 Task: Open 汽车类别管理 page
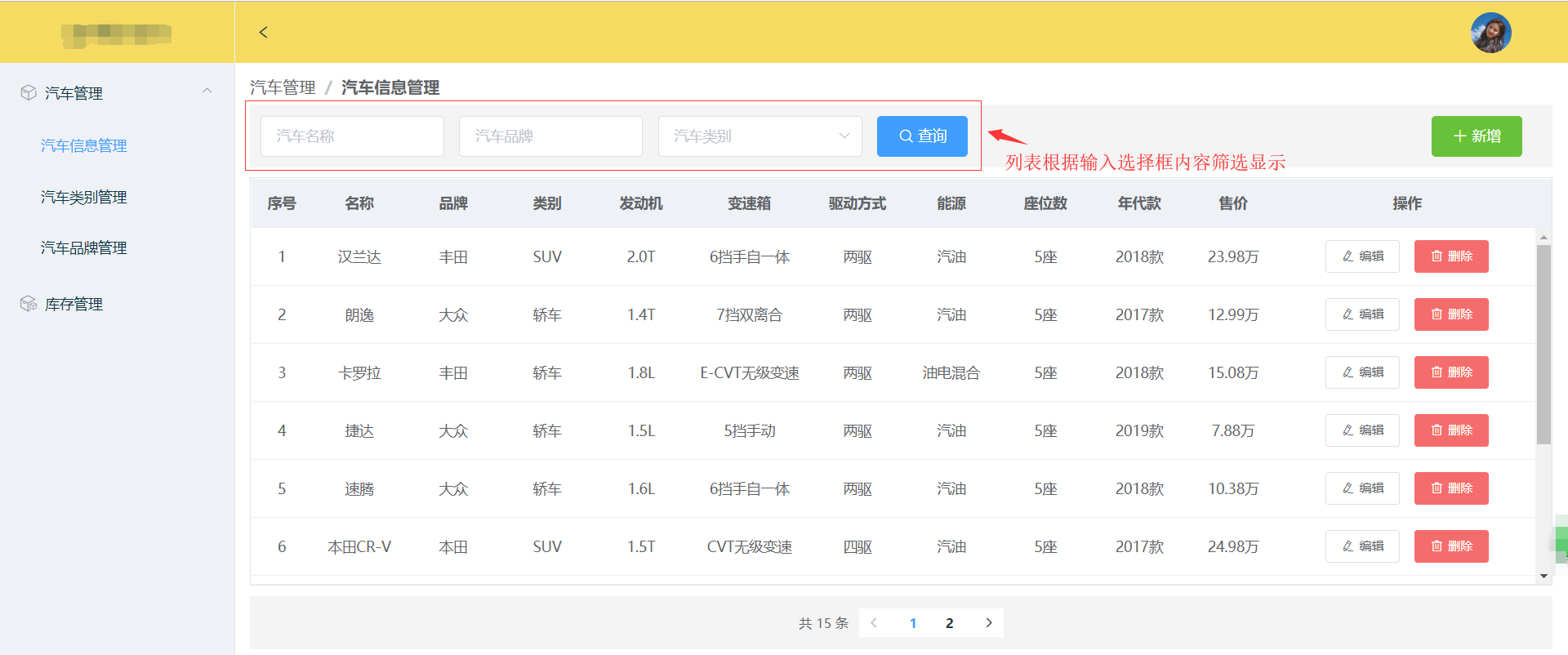(x=84, y=197)
